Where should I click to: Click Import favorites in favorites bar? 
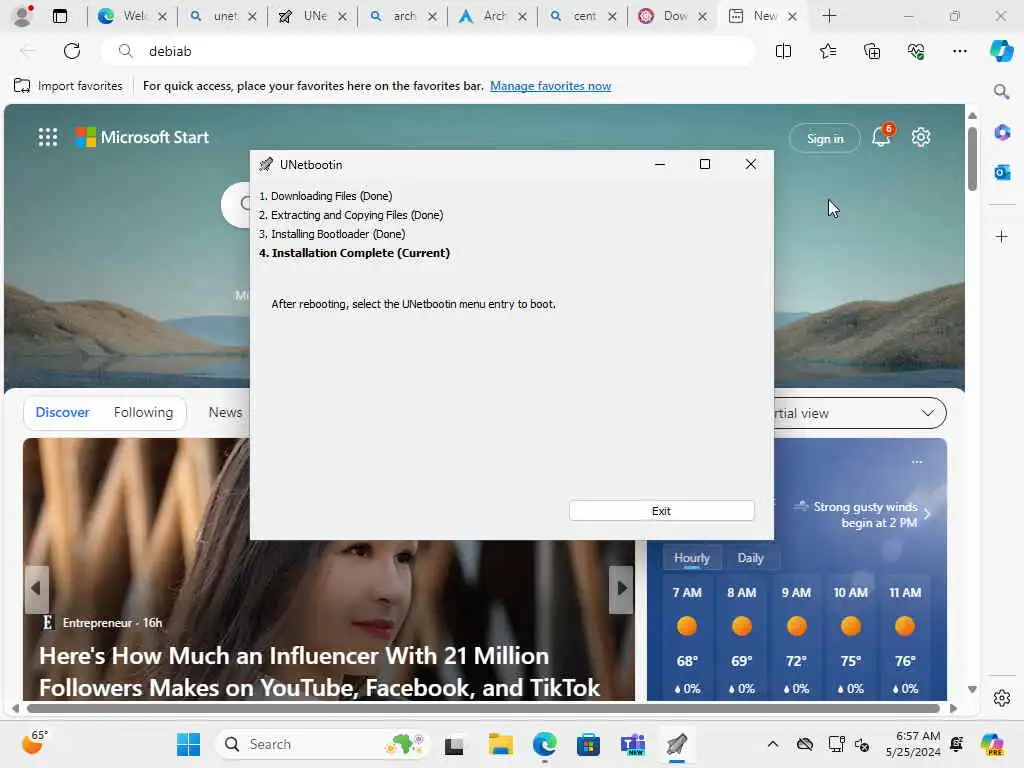point(68,86)
